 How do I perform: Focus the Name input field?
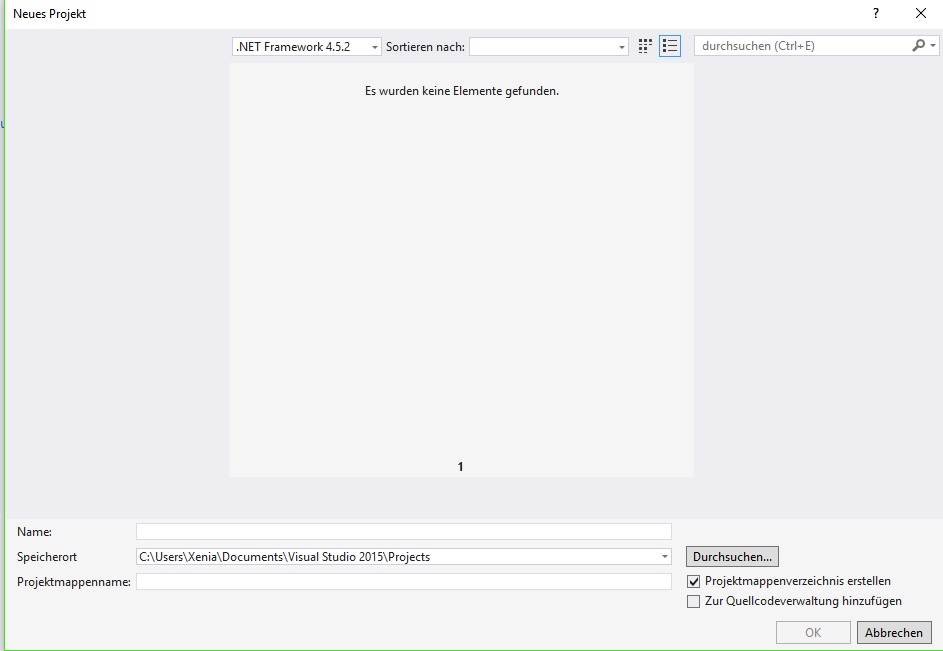pos(404,531)
